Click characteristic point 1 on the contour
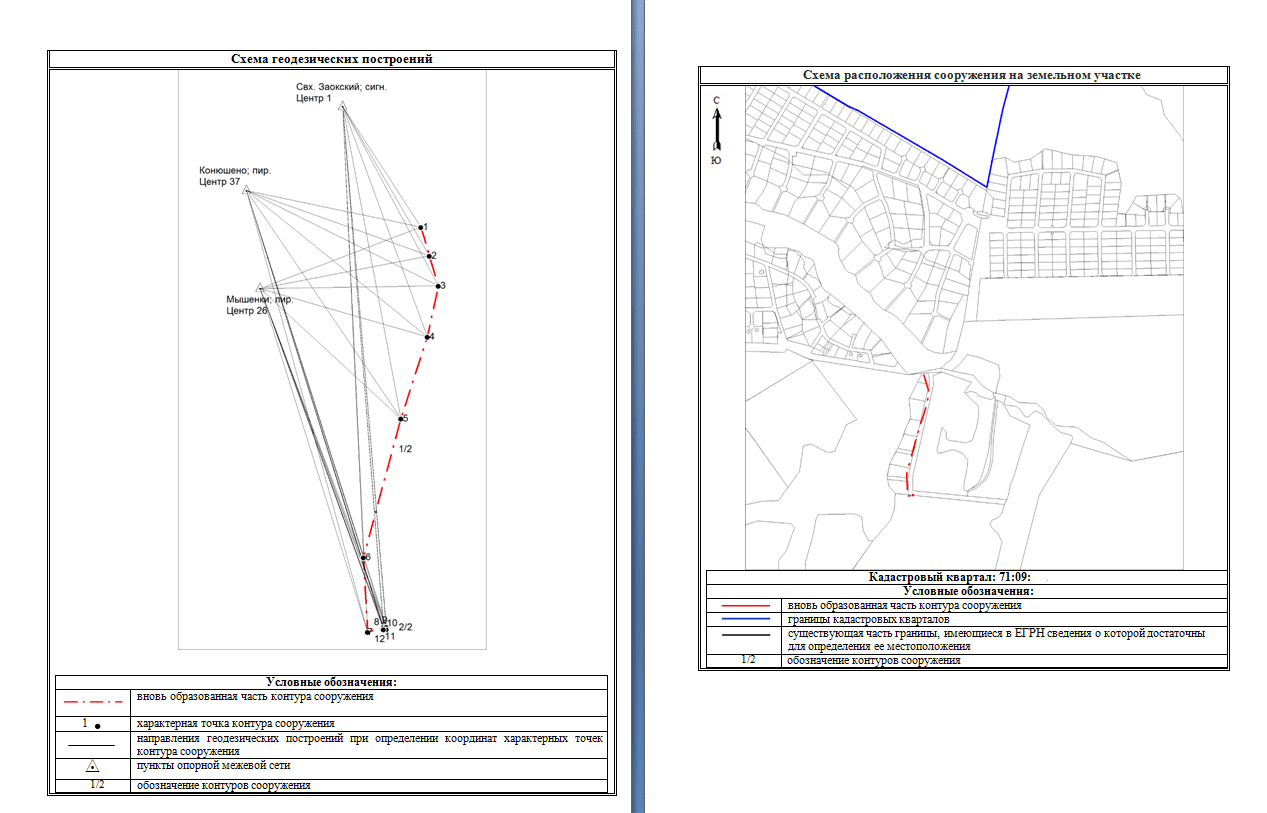The width and height of the screenshot is (1267, 813). [420, 228]
